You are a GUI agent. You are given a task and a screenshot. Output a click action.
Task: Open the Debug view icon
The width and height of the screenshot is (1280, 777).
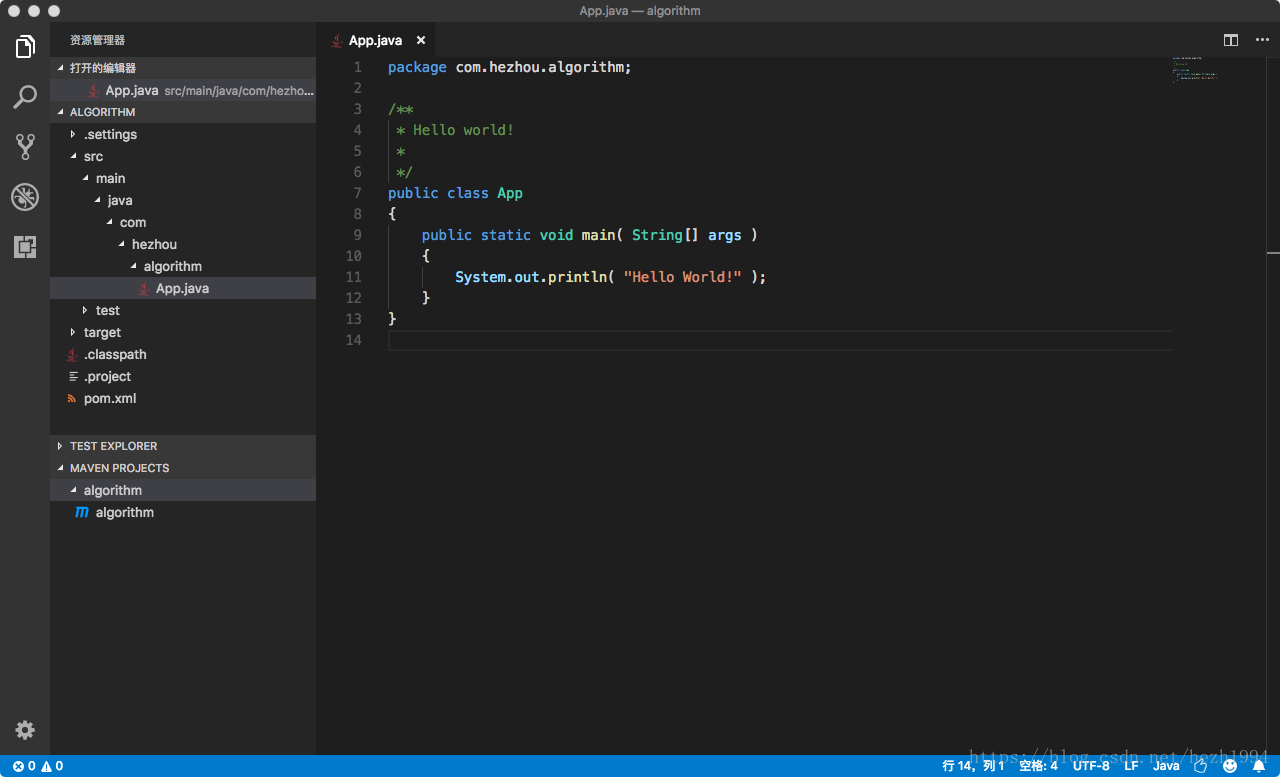[x=25, y=197]
